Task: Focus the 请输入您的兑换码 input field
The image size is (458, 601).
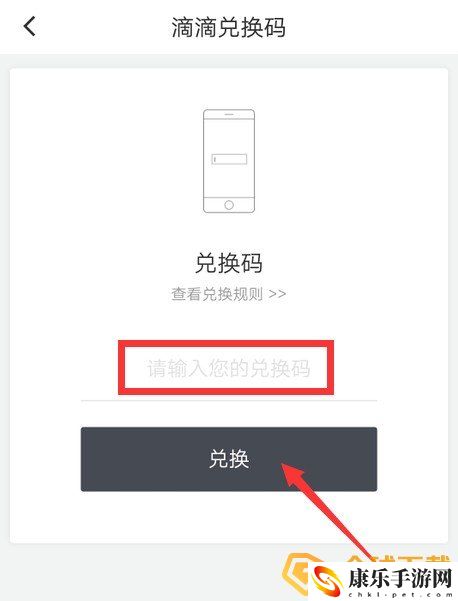Action: tap(229, 368)
